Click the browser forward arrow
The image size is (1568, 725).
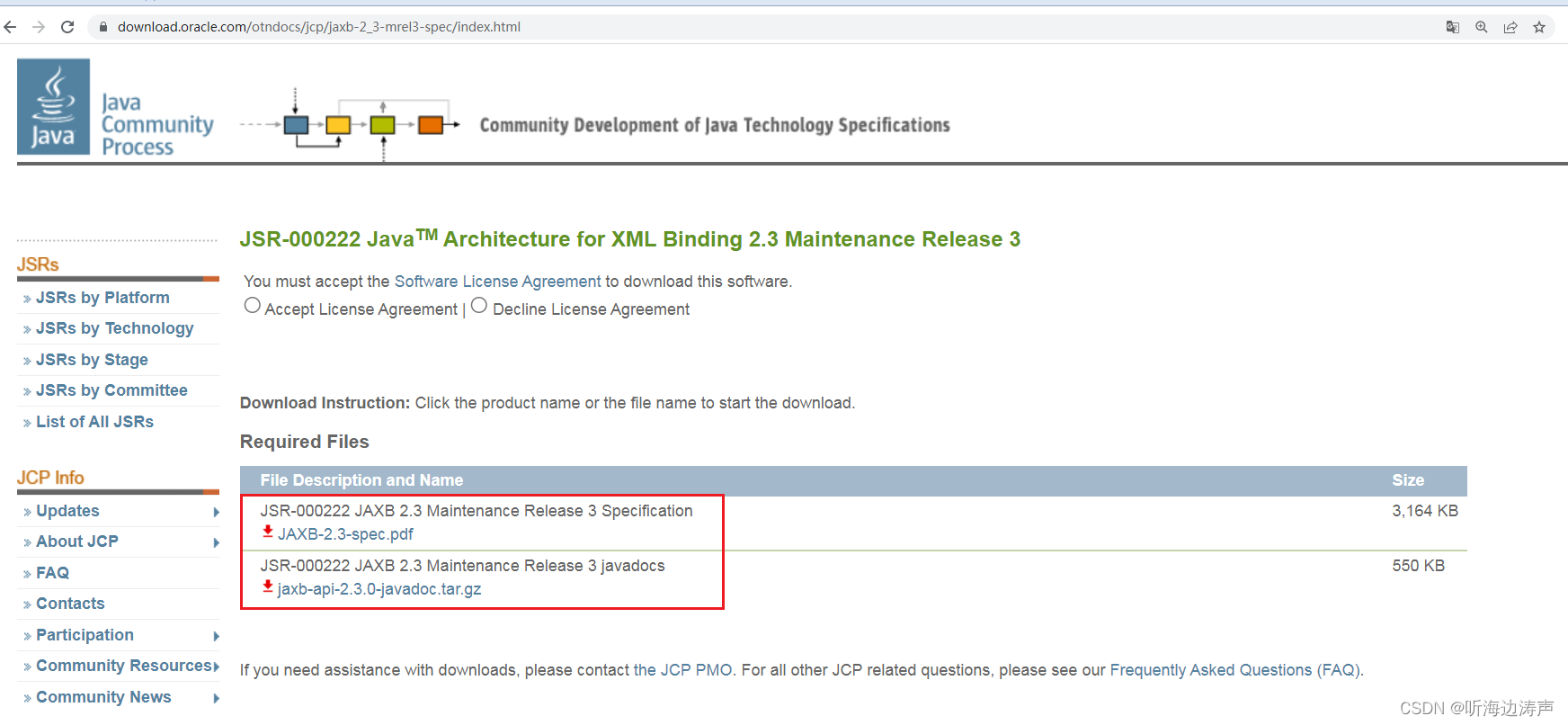point(39,27)
